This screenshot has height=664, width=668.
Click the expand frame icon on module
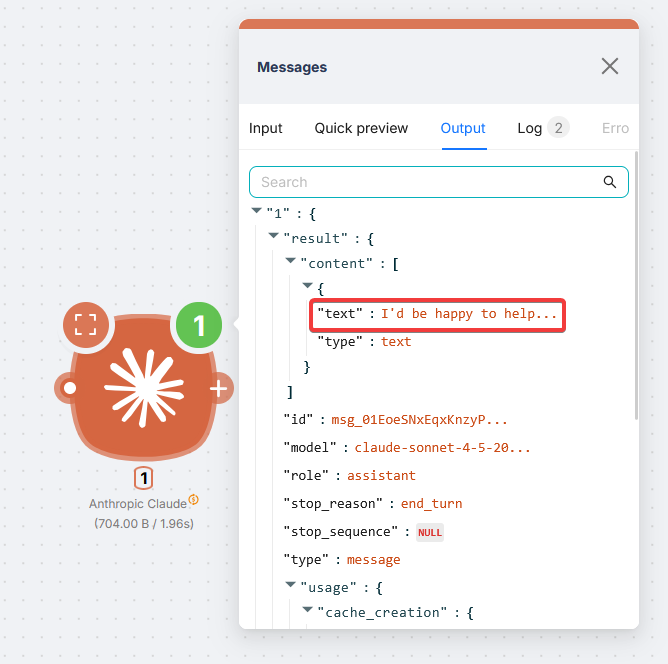[x=86, y=324]
